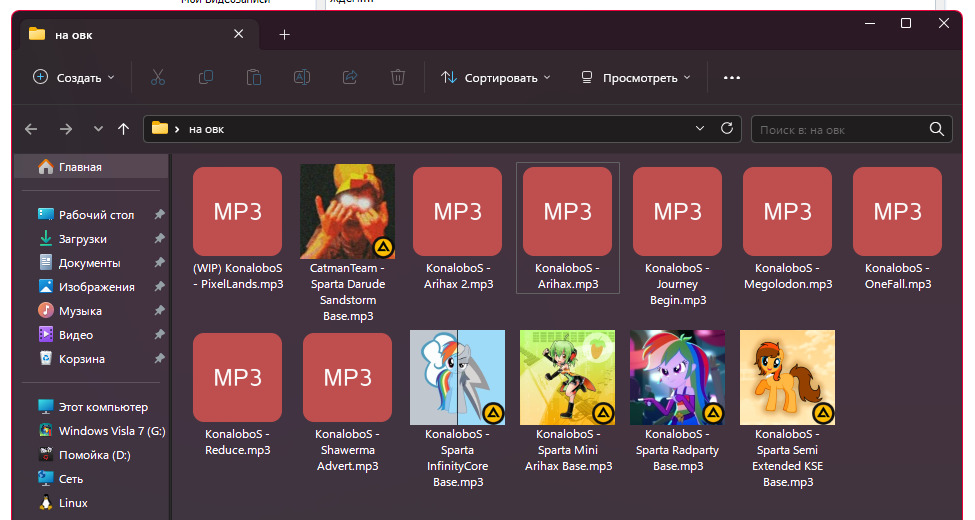Select Музыка in the navigation pane
This screenshot has height=520, width=975.
point(80,311)
